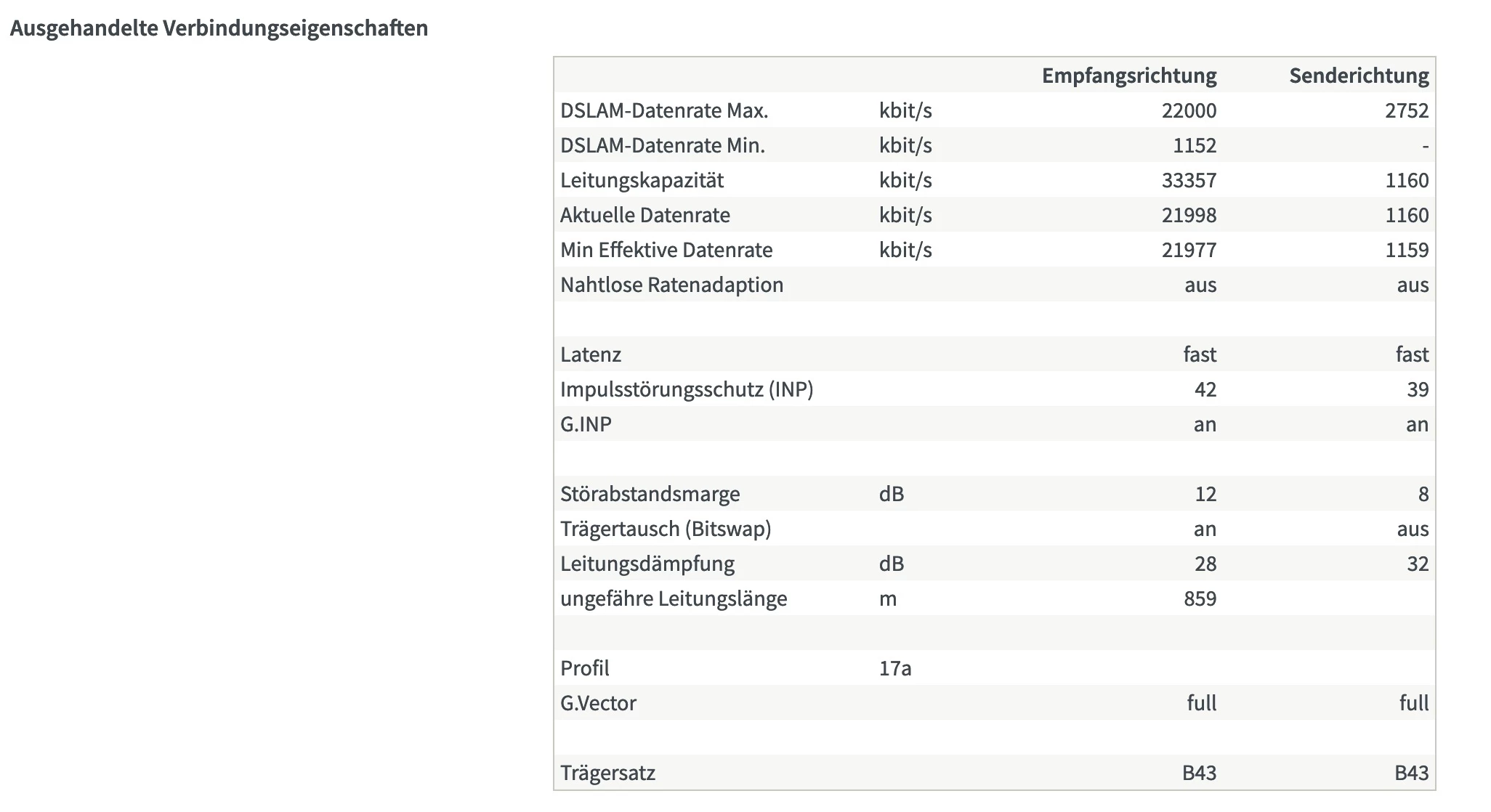Select the Nahtlose Ratenadaption row label
The image size is (1491, 812).
point(671,285)
